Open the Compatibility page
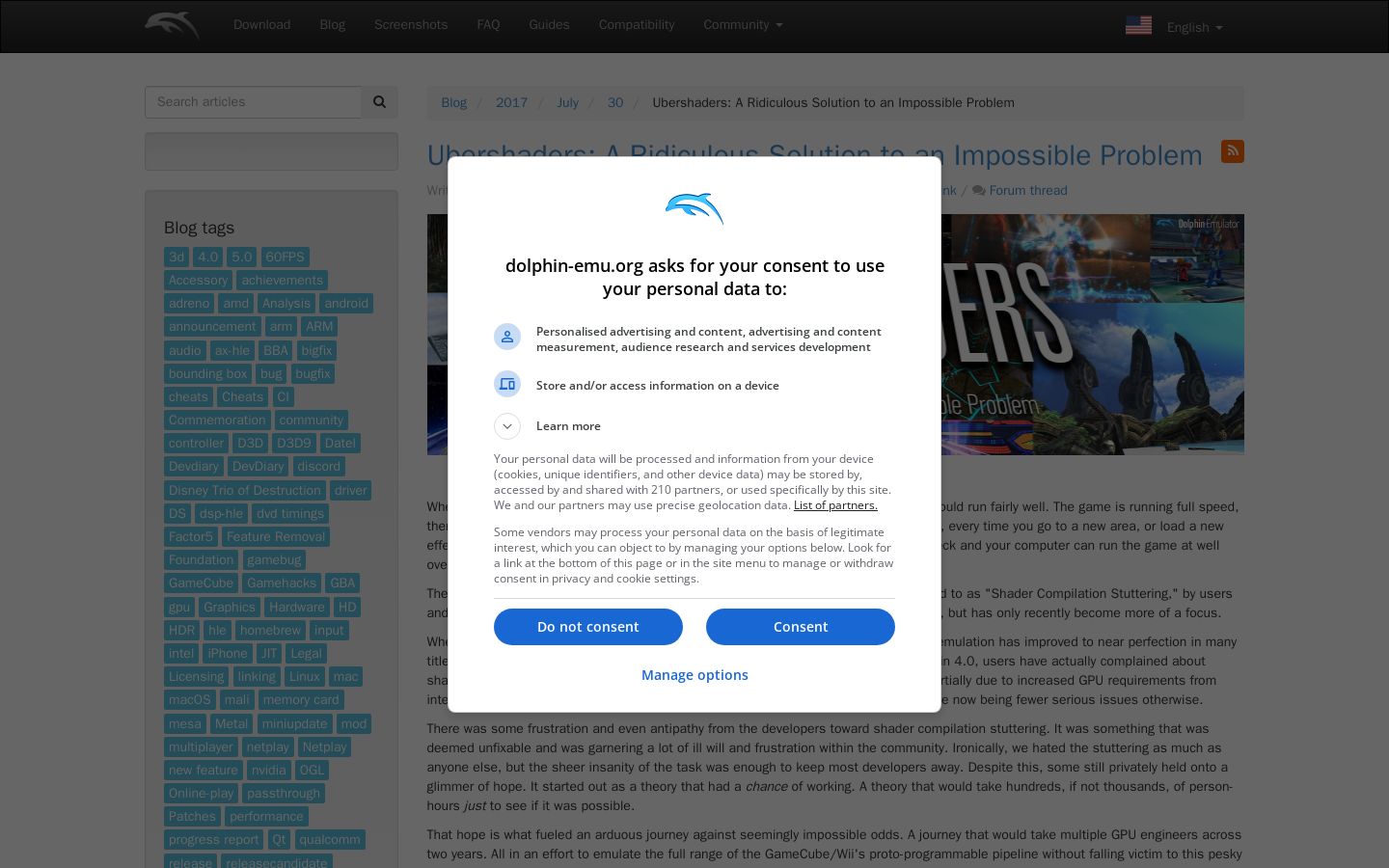Viewport: 1389px width, 868px height. [637, 25]
